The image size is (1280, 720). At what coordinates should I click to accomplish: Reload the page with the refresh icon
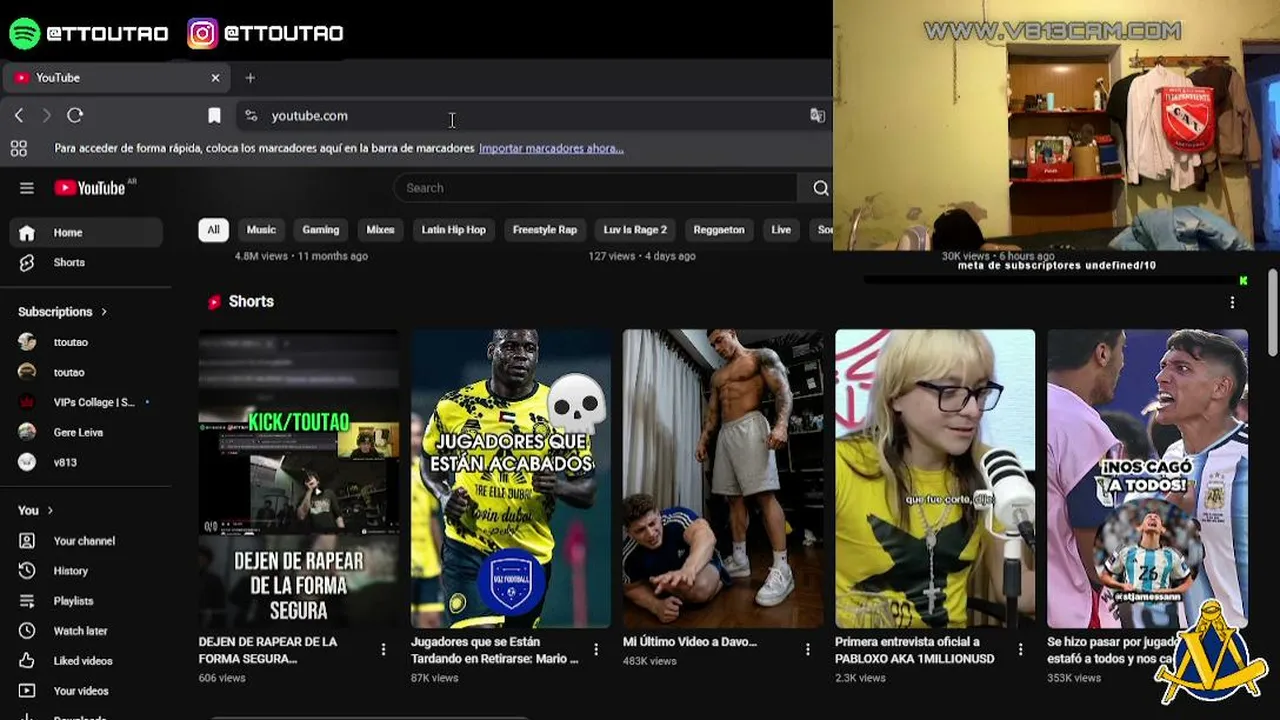tap(75, 116)
